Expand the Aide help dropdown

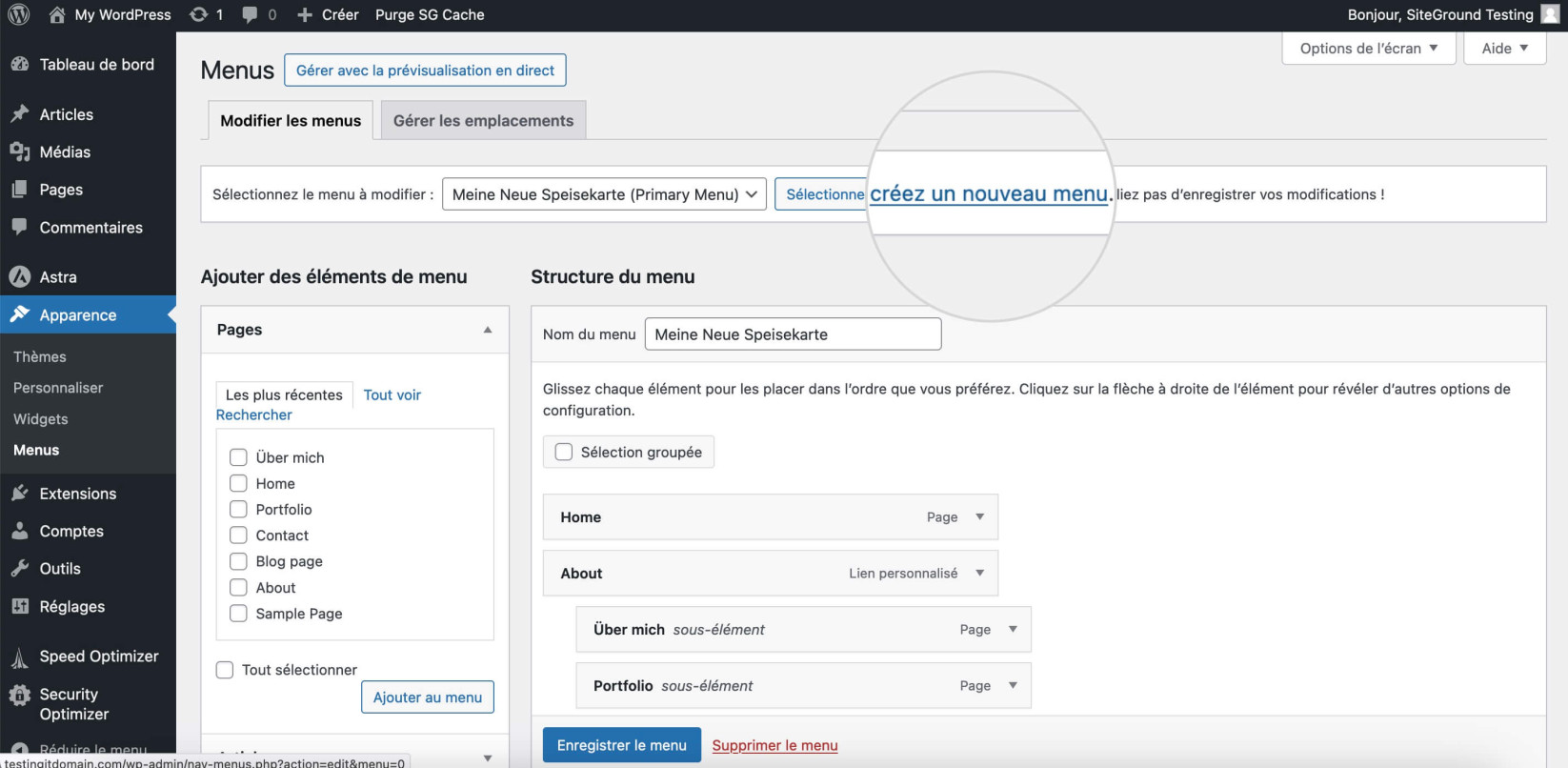1505,49
